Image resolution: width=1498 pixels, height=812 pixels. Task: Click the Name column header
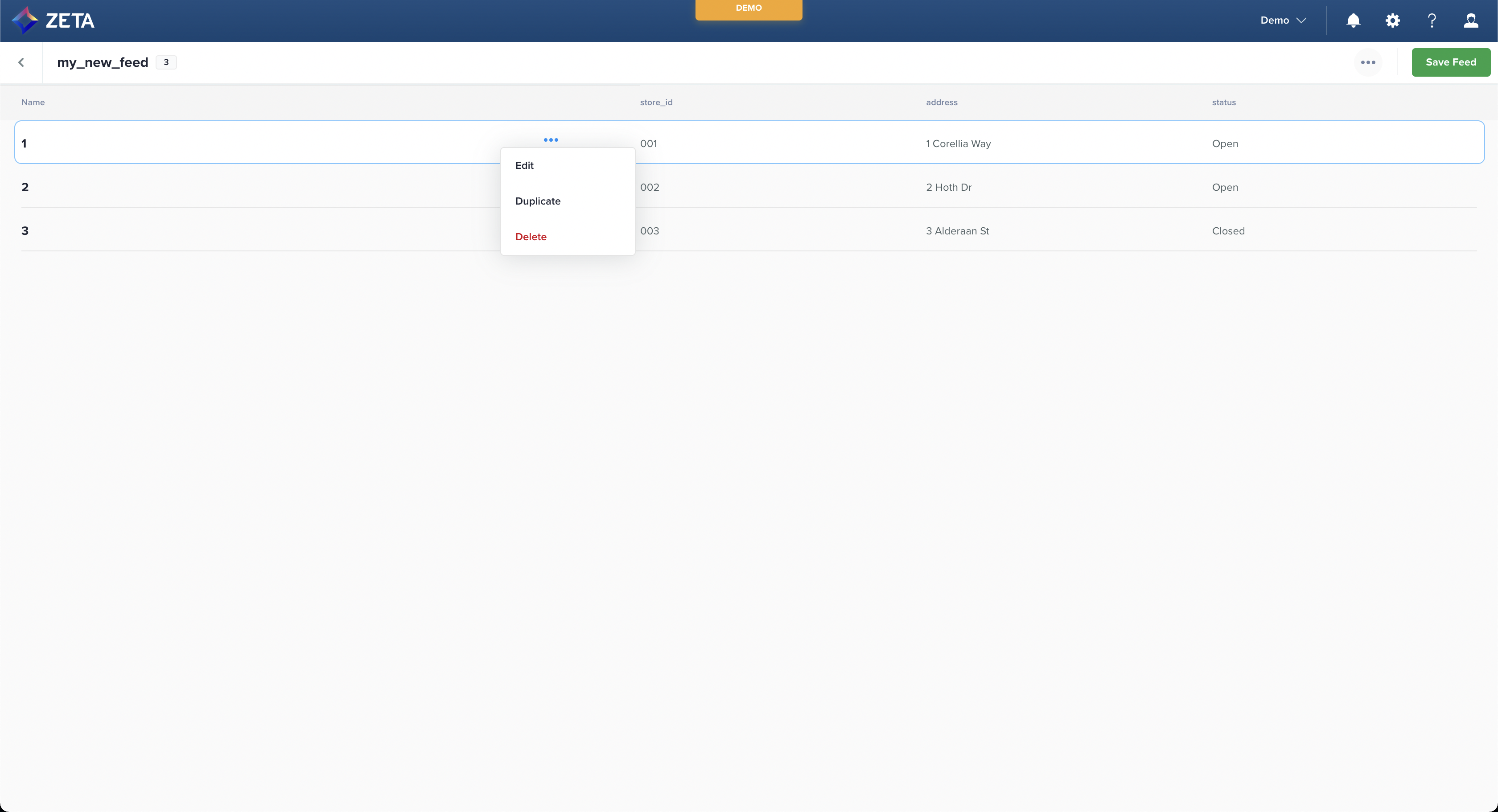(33, 103)
